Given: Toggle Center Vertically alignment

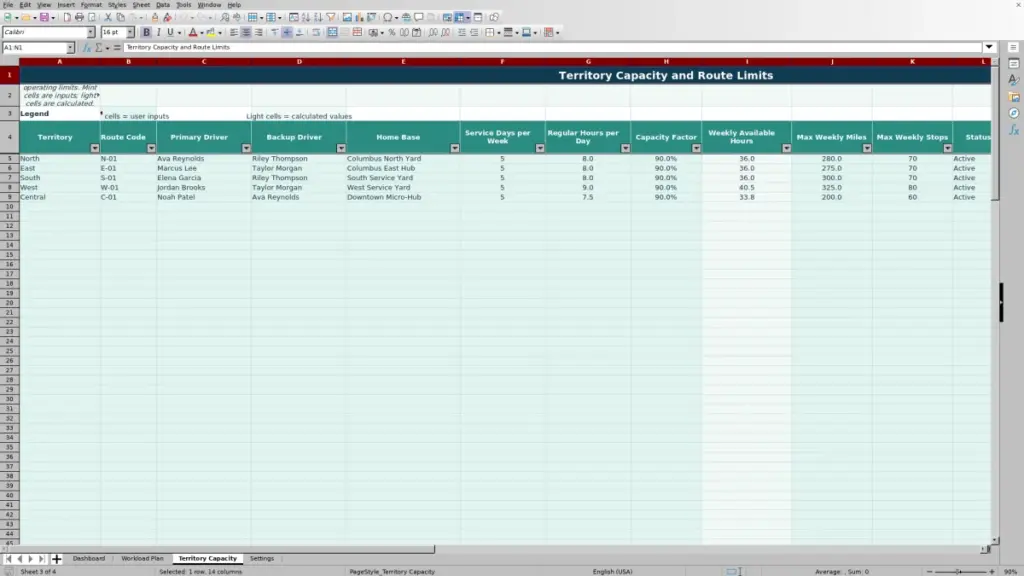Looking at the screenshot, I should pyautogui.click(x=287, y=32).
